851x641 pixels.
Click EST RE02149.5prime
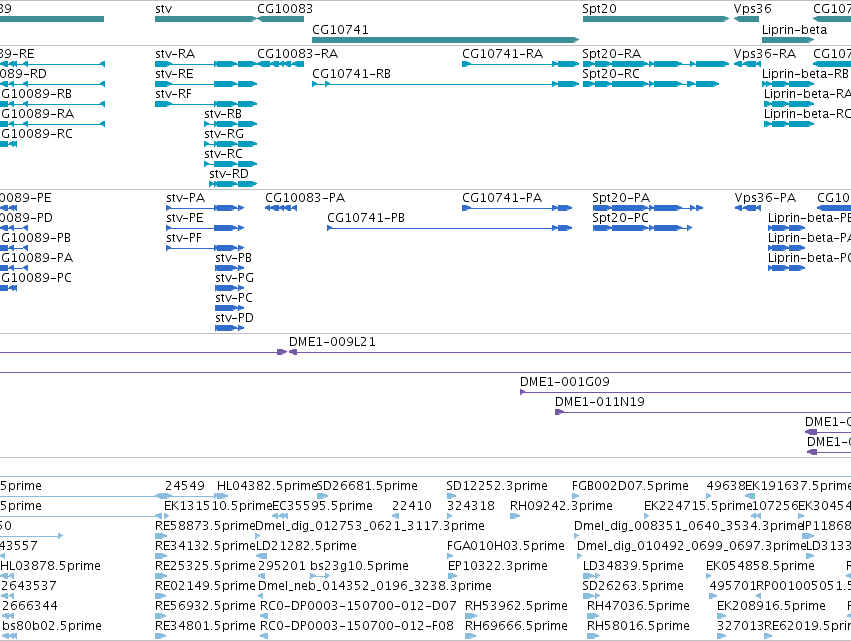click(205, 586)
